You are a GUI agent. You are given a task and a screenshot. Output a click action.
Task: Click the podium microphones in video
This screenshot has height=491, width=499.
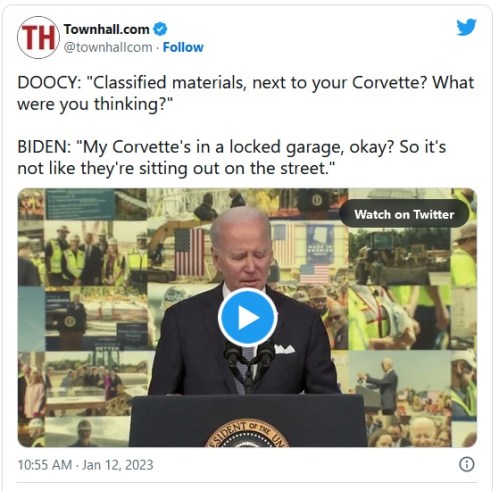pyautogui.click(x=249, y=362)
